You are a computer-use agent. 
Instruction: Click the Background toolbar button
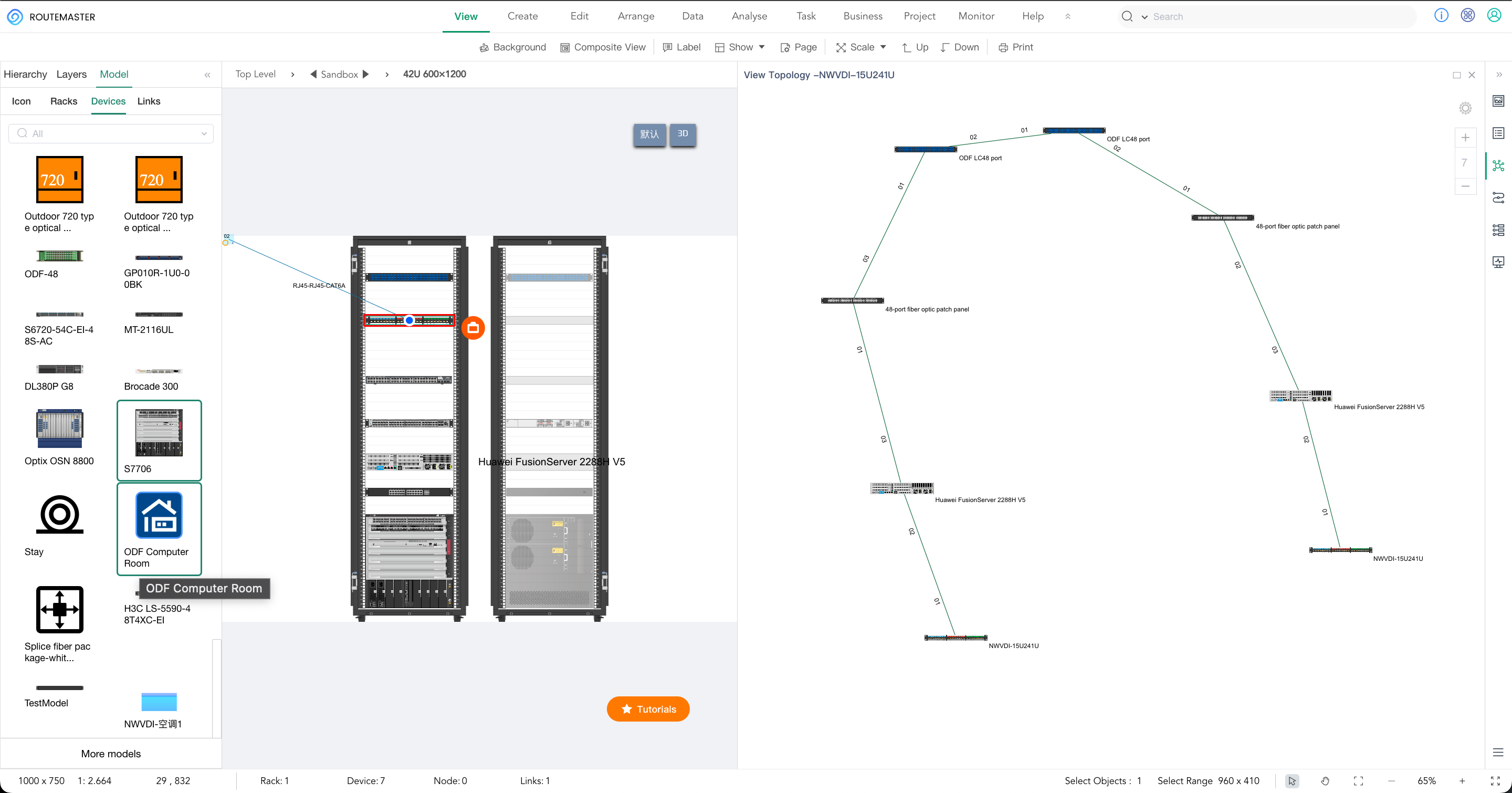tap(512, 47)
